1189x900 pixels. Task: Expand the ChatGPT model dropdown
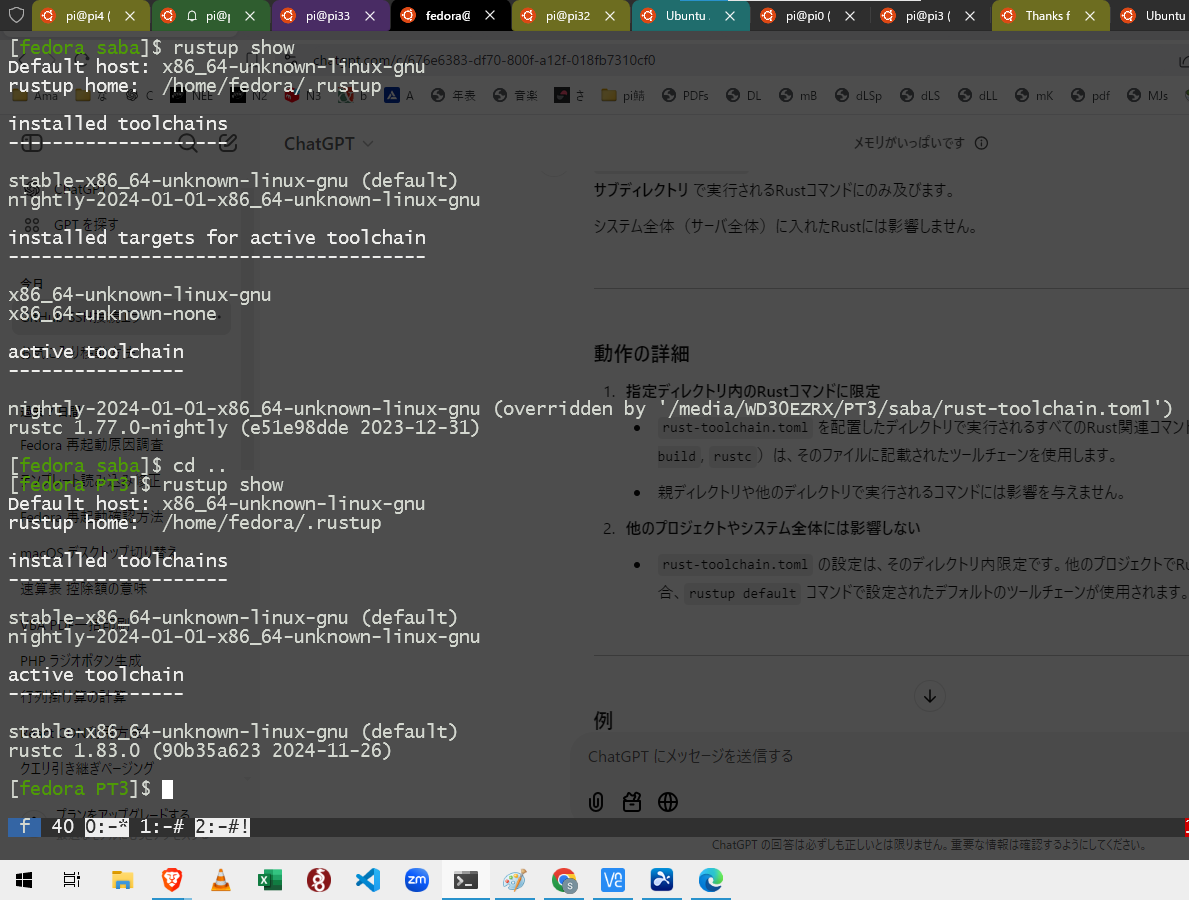(328, 143)
